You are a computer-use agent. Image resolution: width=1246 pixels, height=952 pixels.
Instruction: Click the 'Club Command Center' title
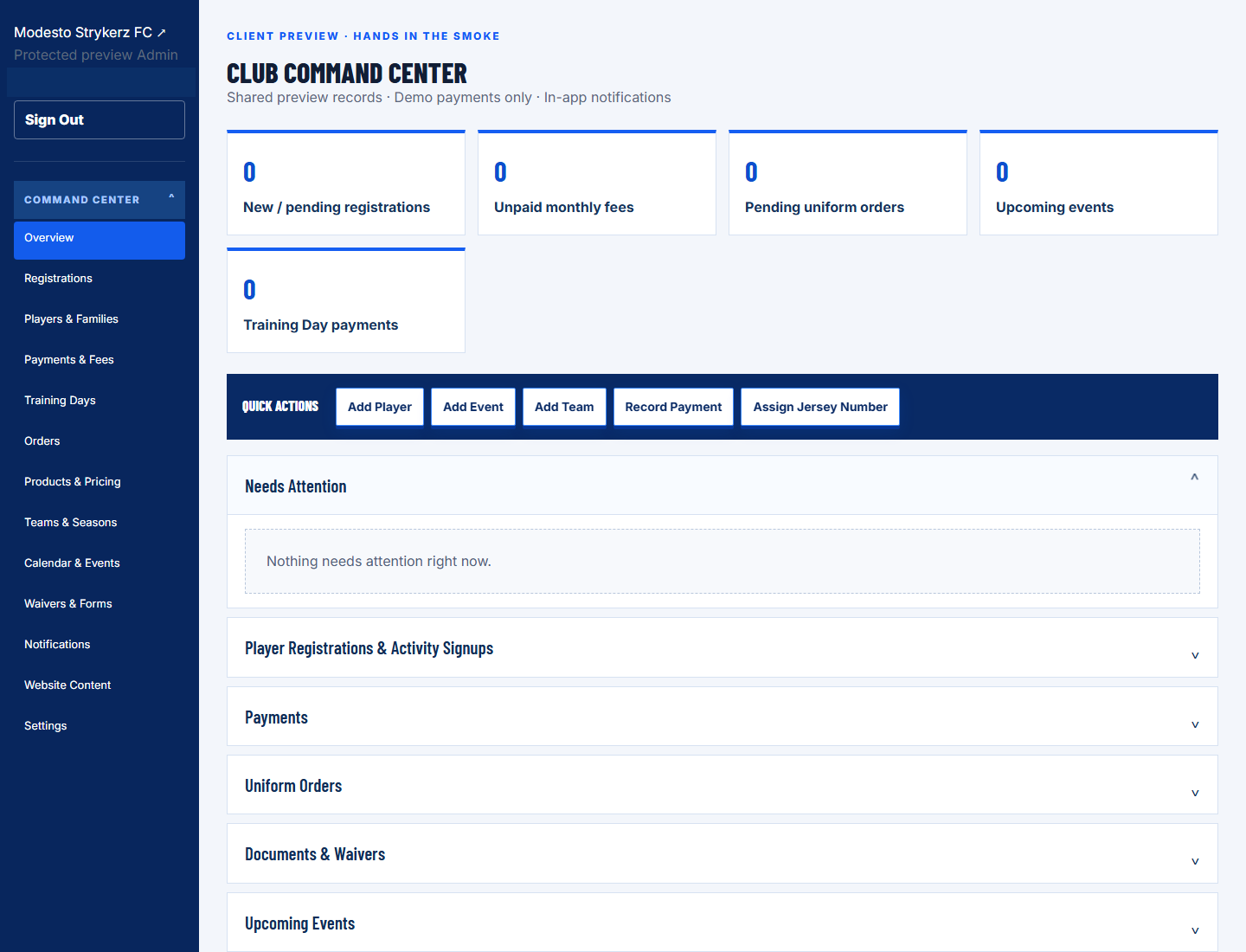pyautogui.click(x=347, y=74)
